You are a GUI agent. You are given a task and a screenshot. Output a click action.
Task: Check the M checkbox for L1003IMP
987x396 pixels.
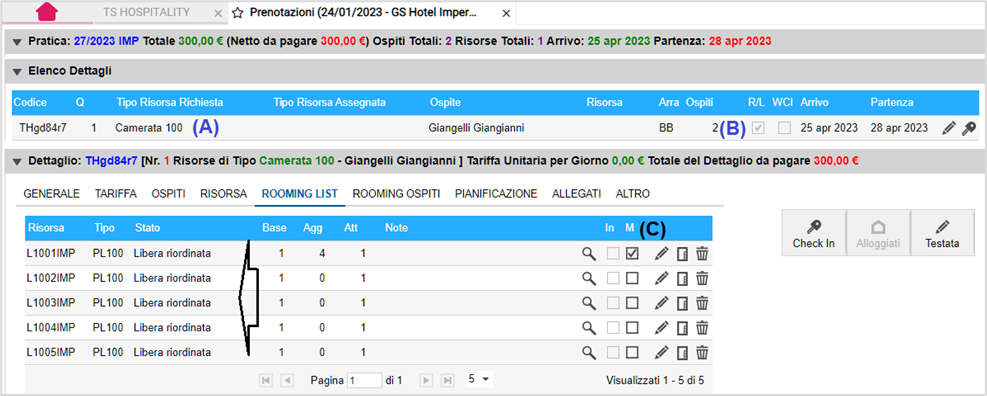point(633,303)
